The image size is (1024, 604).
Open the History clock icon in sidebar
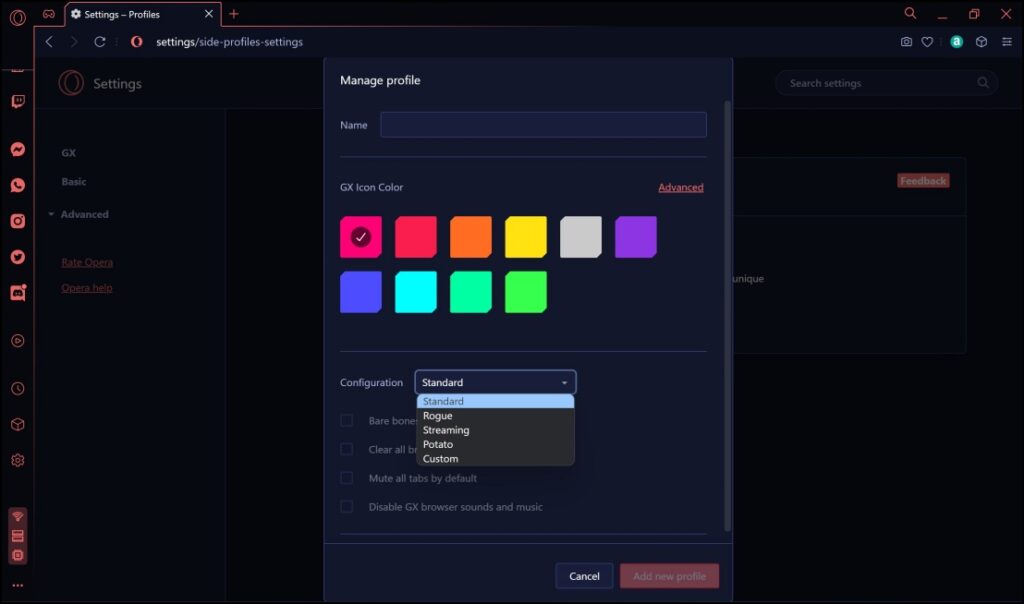click(18, 389)
